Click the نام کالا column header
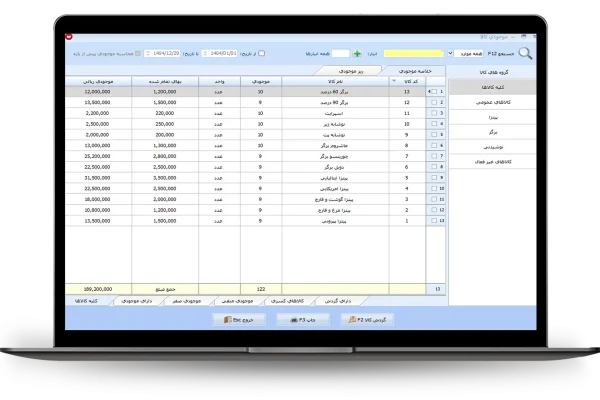 [335, 82]
